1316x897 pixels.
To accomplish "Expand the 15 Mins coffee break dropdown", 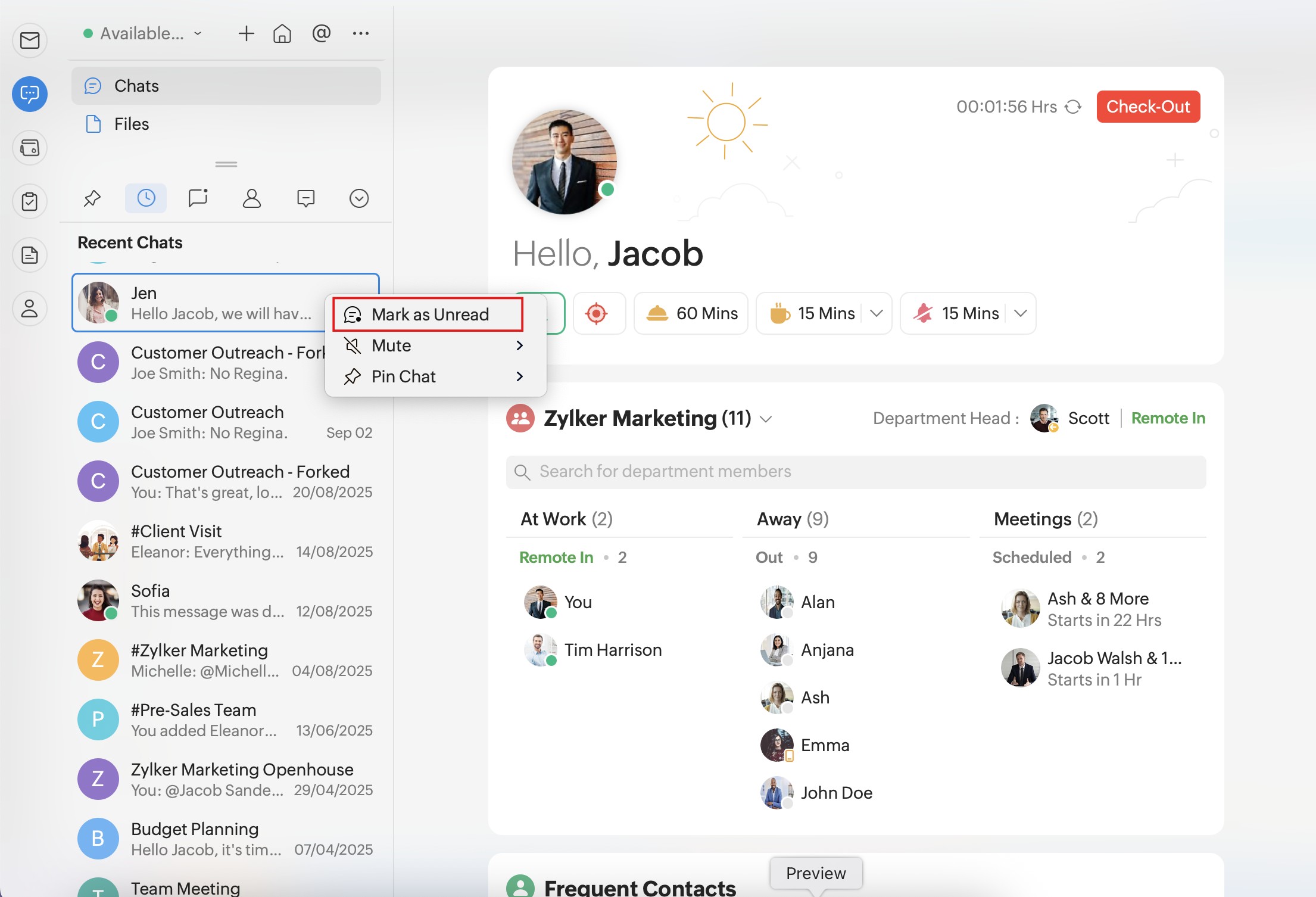I will tap(877, 313).
